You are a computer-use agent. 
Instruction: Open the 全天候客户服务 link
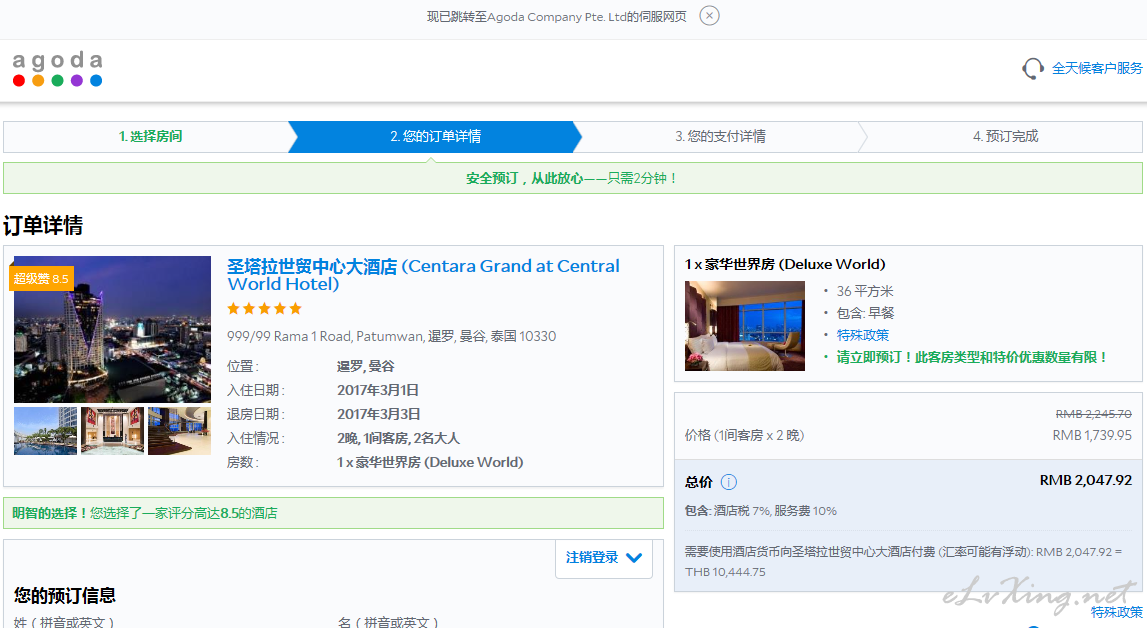[1097, 68]
